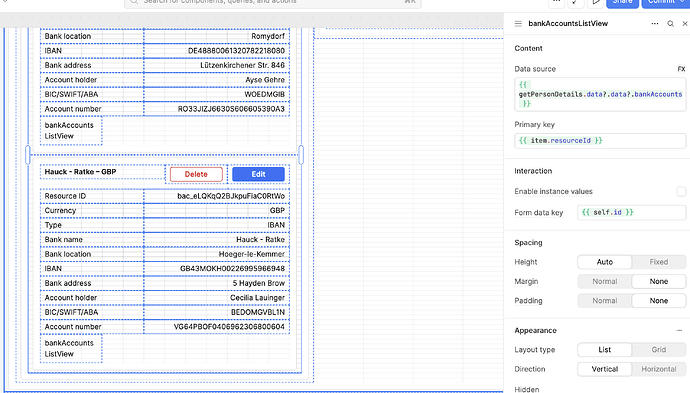Set Margin to None
The height and width of the screenshot is (393, 690).
[659, 281]
